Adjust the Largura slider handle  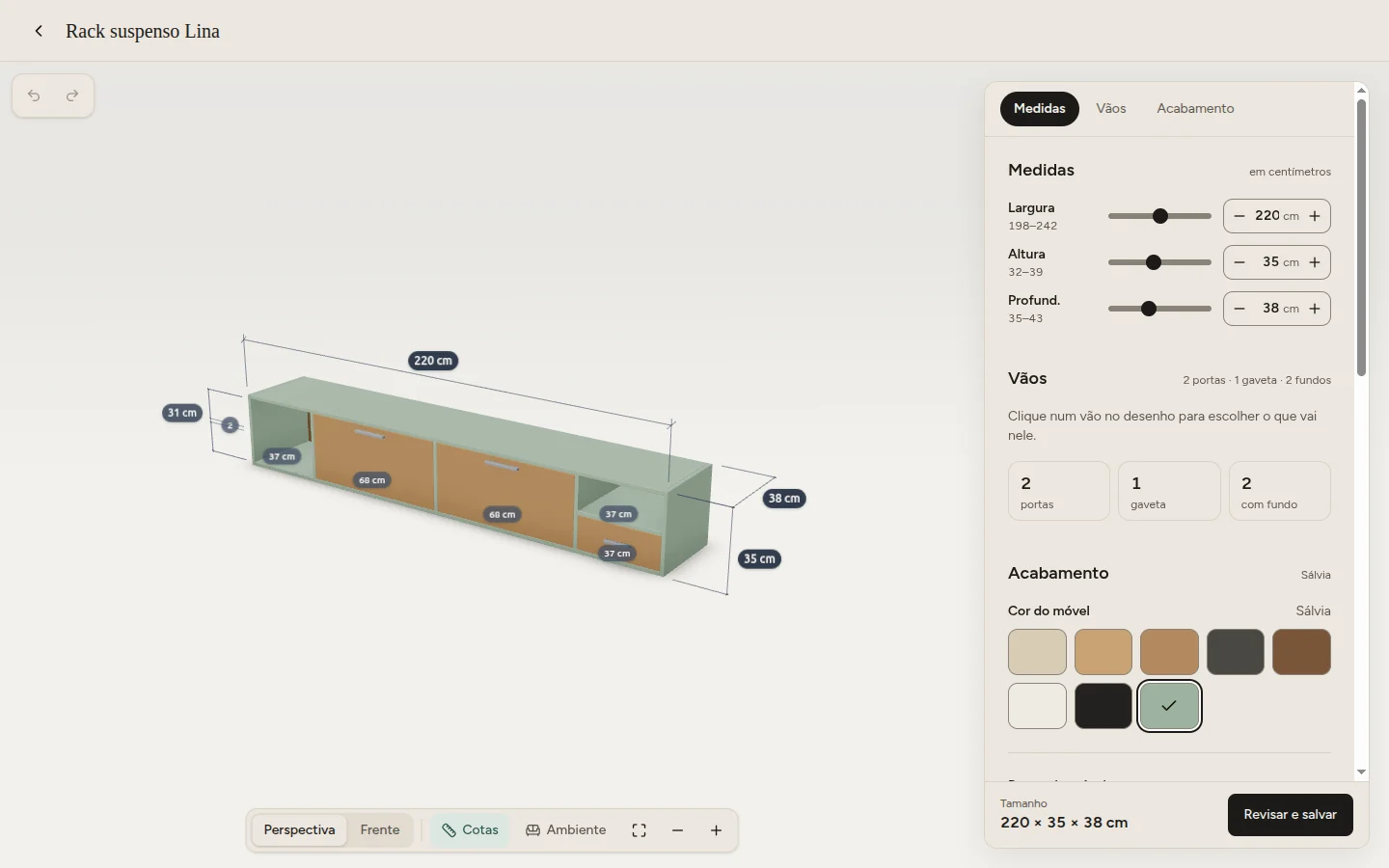1160,216
